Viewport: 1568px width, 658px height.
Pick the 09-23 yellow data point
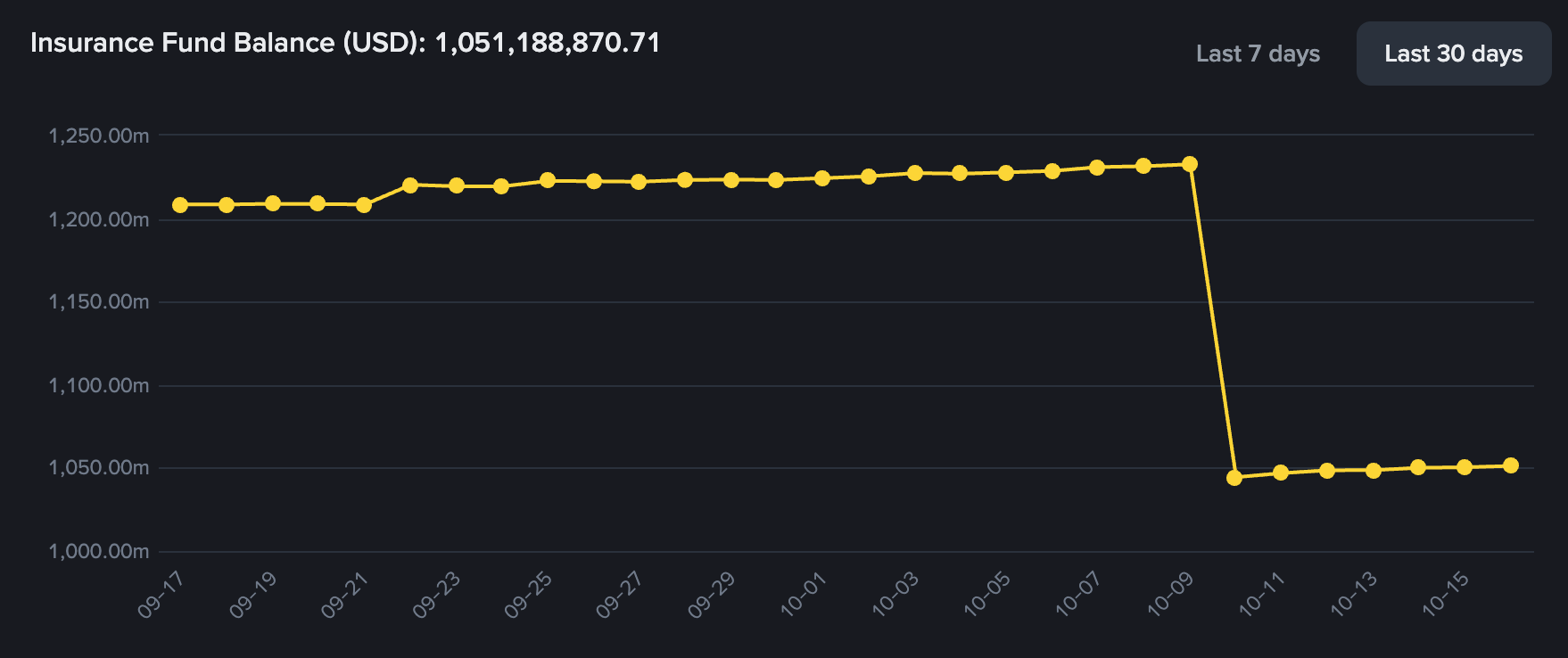(457, 185)
